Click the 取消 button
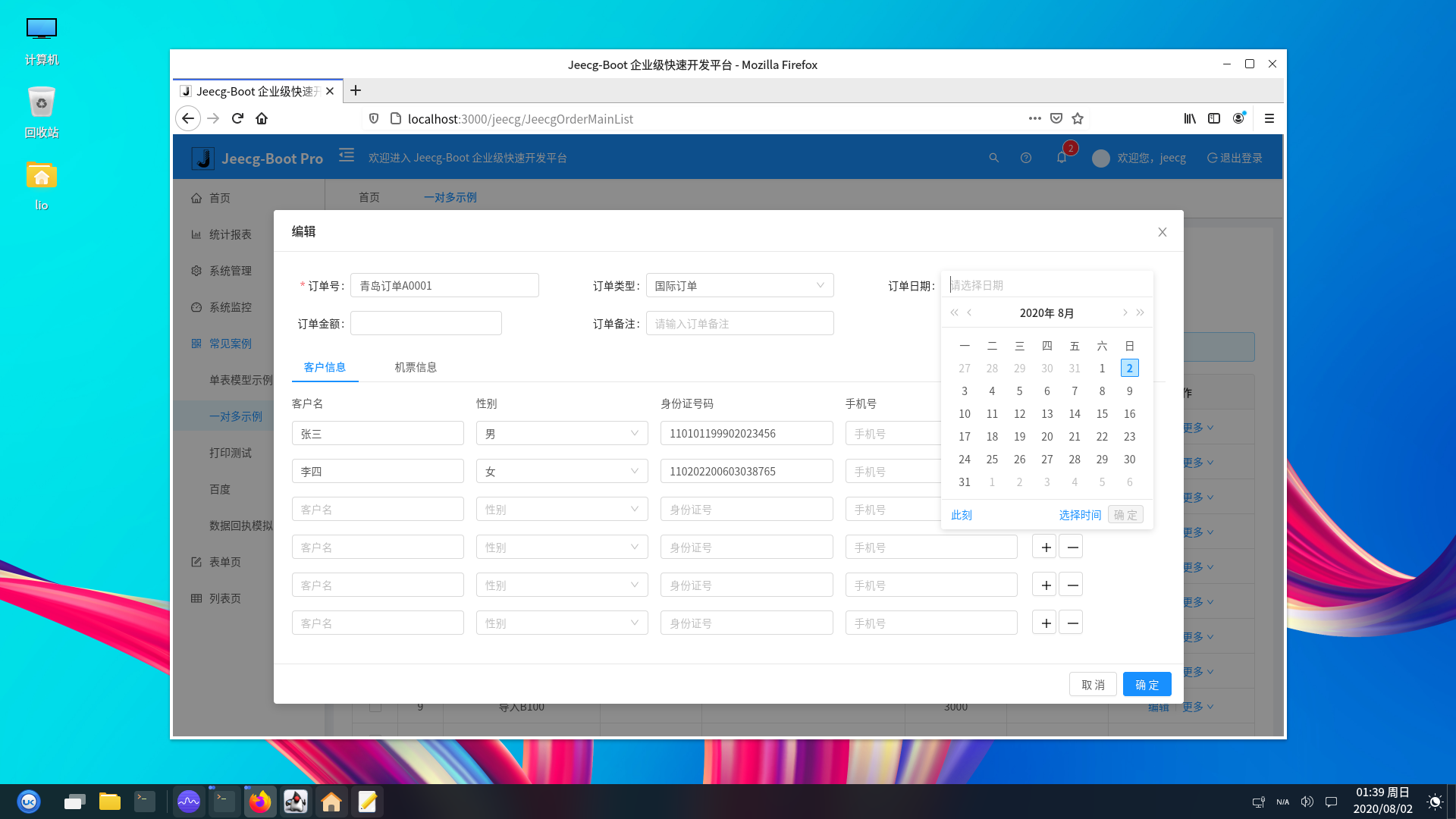Viewport: 1456px width, 819px height. [x=1093, y=685]
